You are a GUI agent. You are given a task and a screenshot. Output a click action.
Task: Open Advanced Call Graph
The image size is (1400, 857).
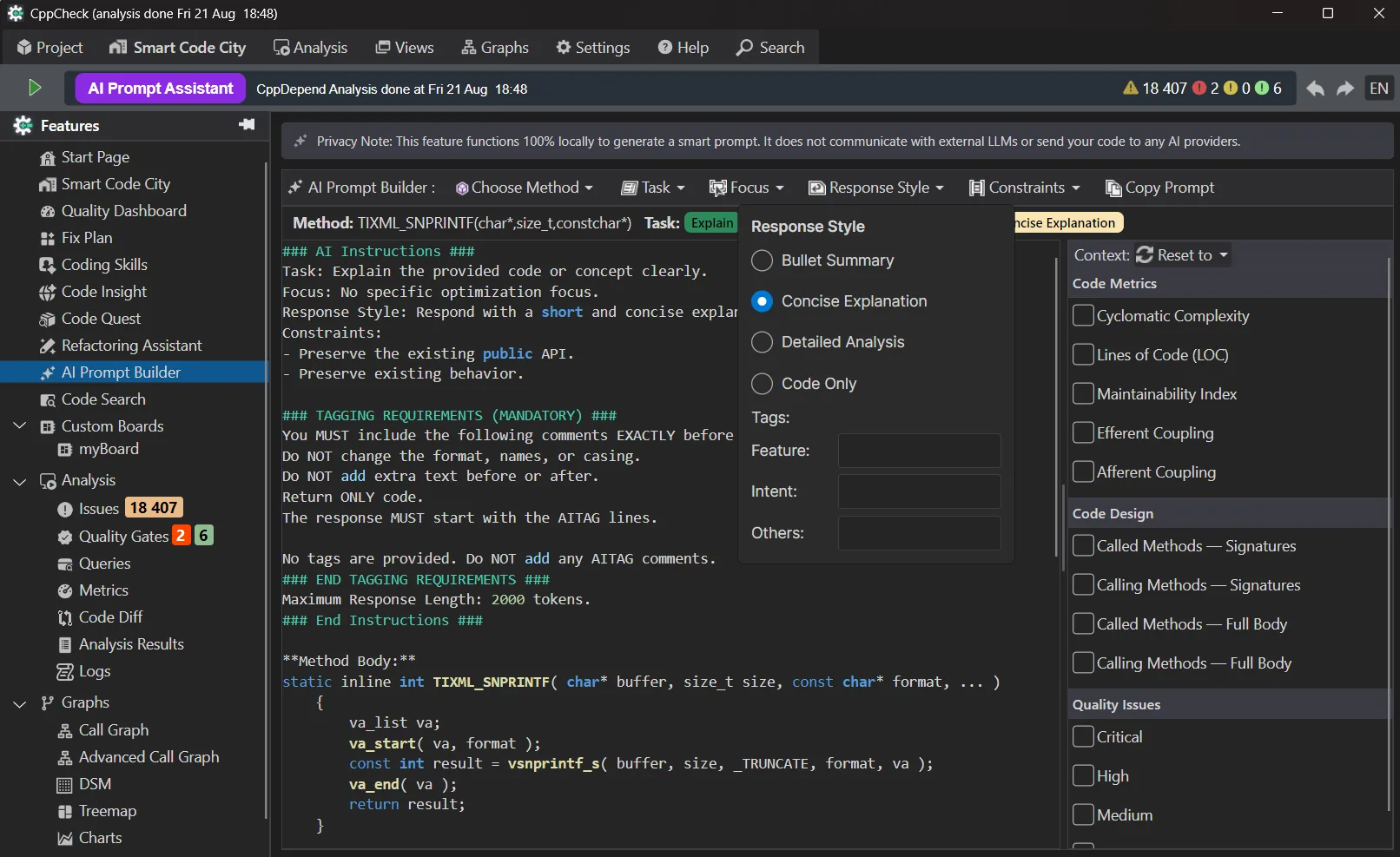[x=138, y=757]
